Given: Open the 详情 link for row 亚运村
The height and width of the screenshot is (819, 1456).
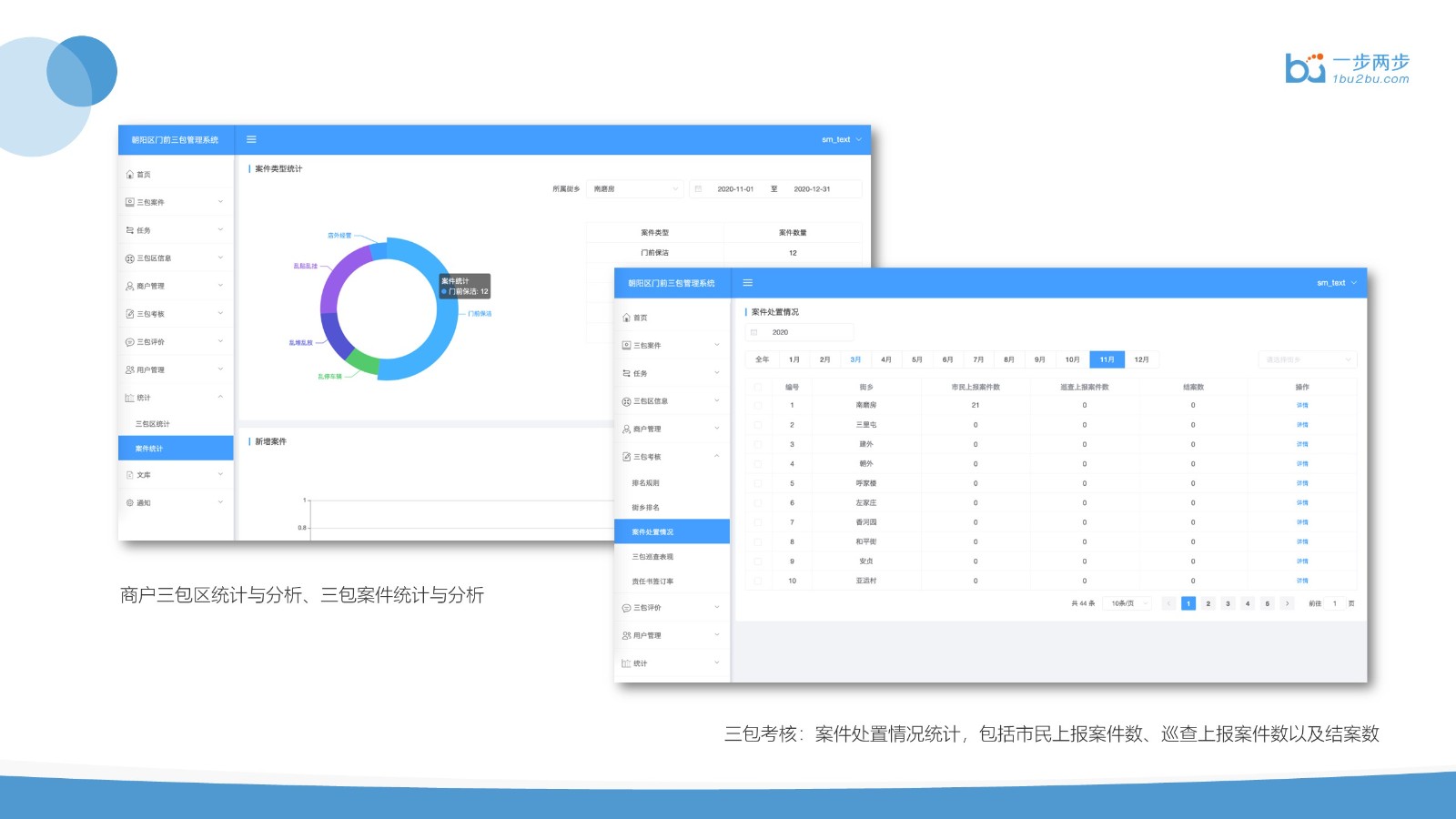Looking at the screenshot, I should click(1302, 581).
